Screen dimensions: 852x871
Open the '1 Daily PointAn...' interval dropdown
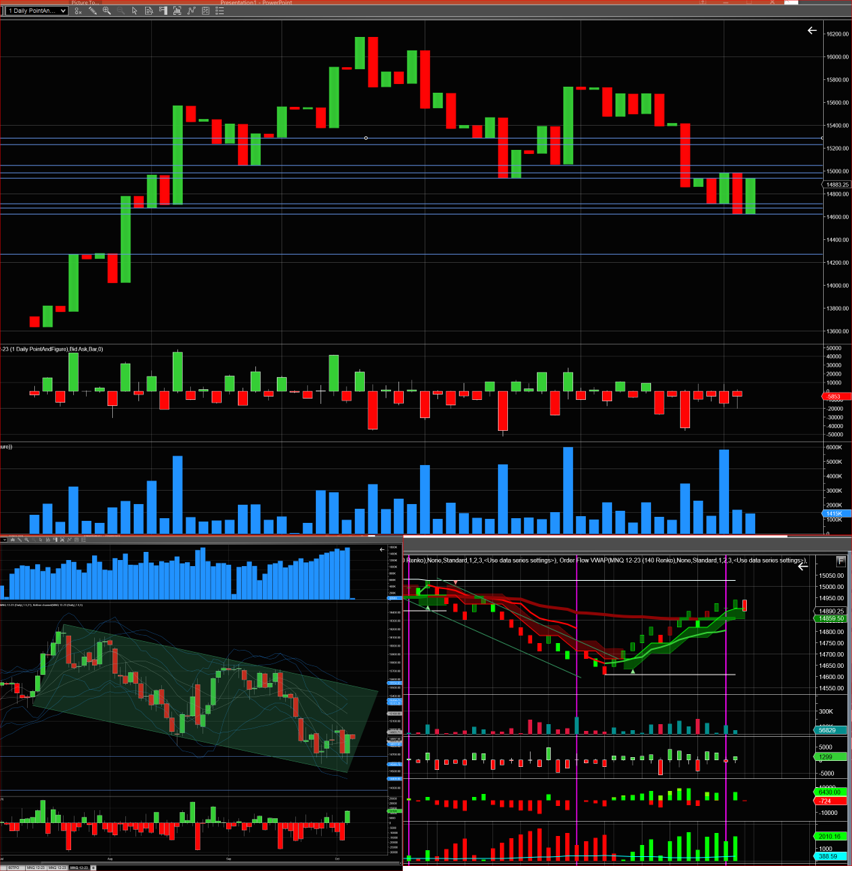tap(36, 11)
